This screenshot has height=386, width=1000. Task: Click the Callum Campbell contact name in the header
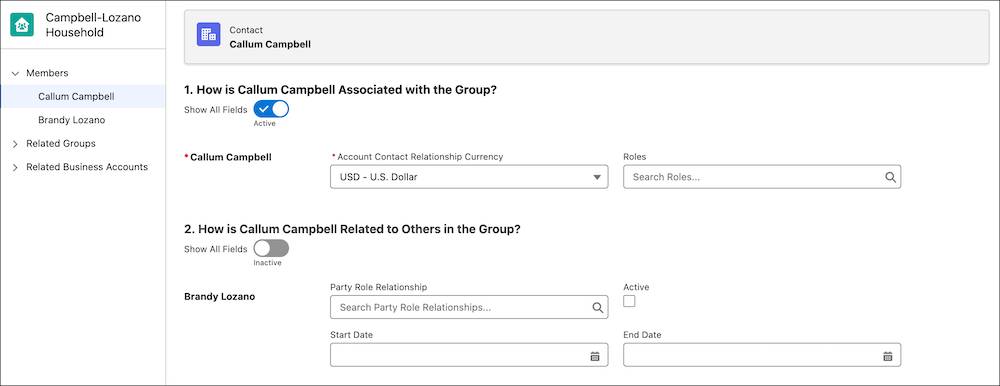coord(270,45)
